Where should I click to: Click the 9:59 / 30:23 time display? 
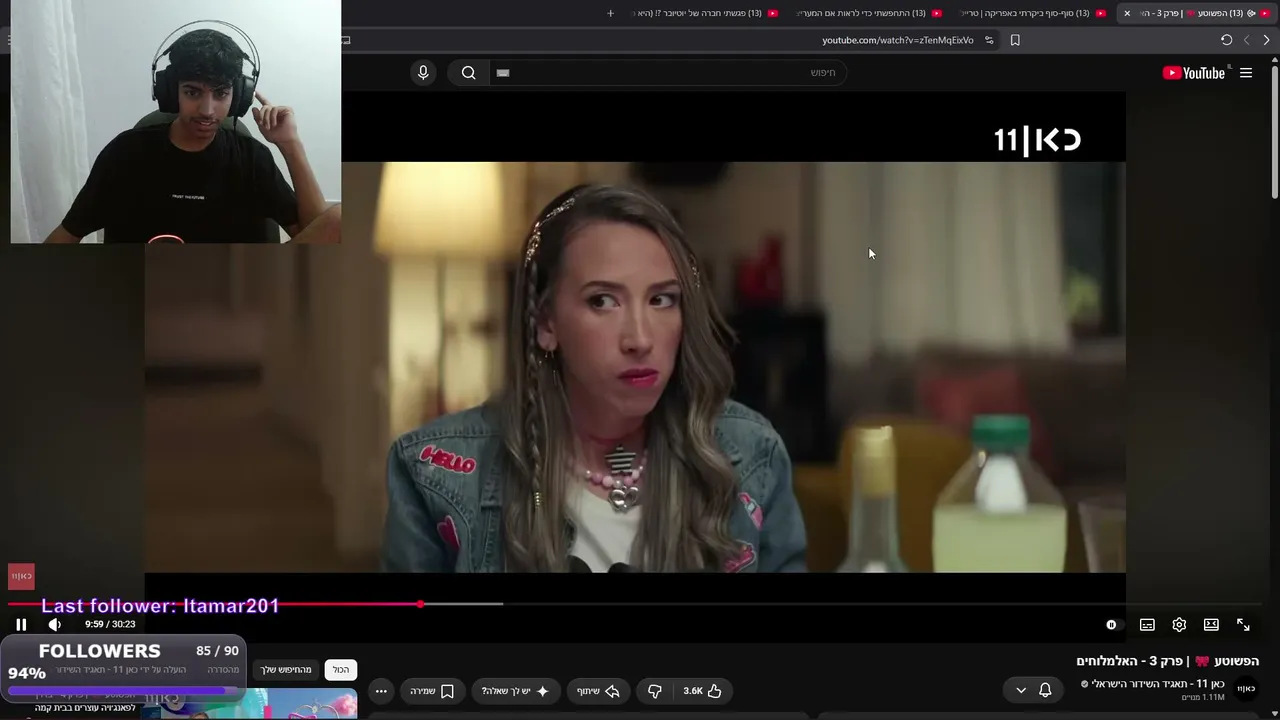(x=110, y=624)
